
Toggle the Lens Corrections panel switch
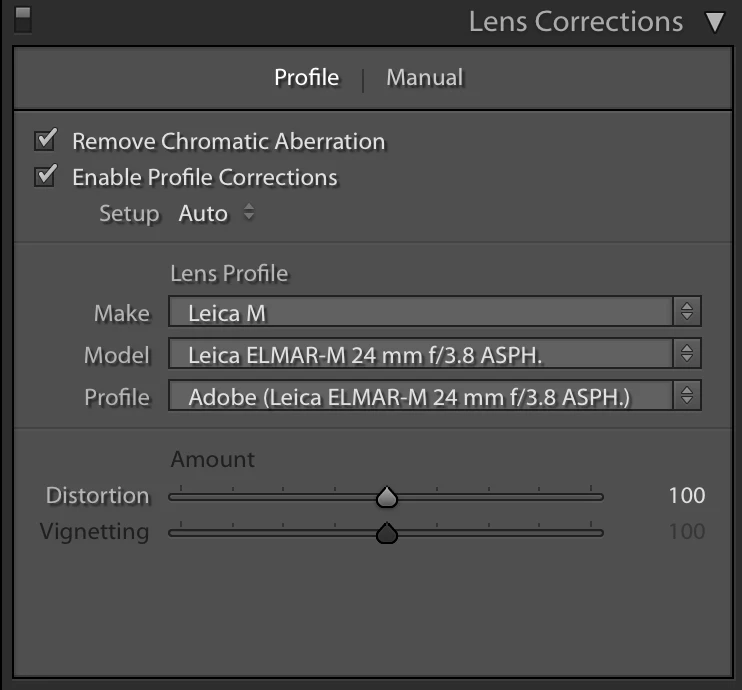[23, 20]
